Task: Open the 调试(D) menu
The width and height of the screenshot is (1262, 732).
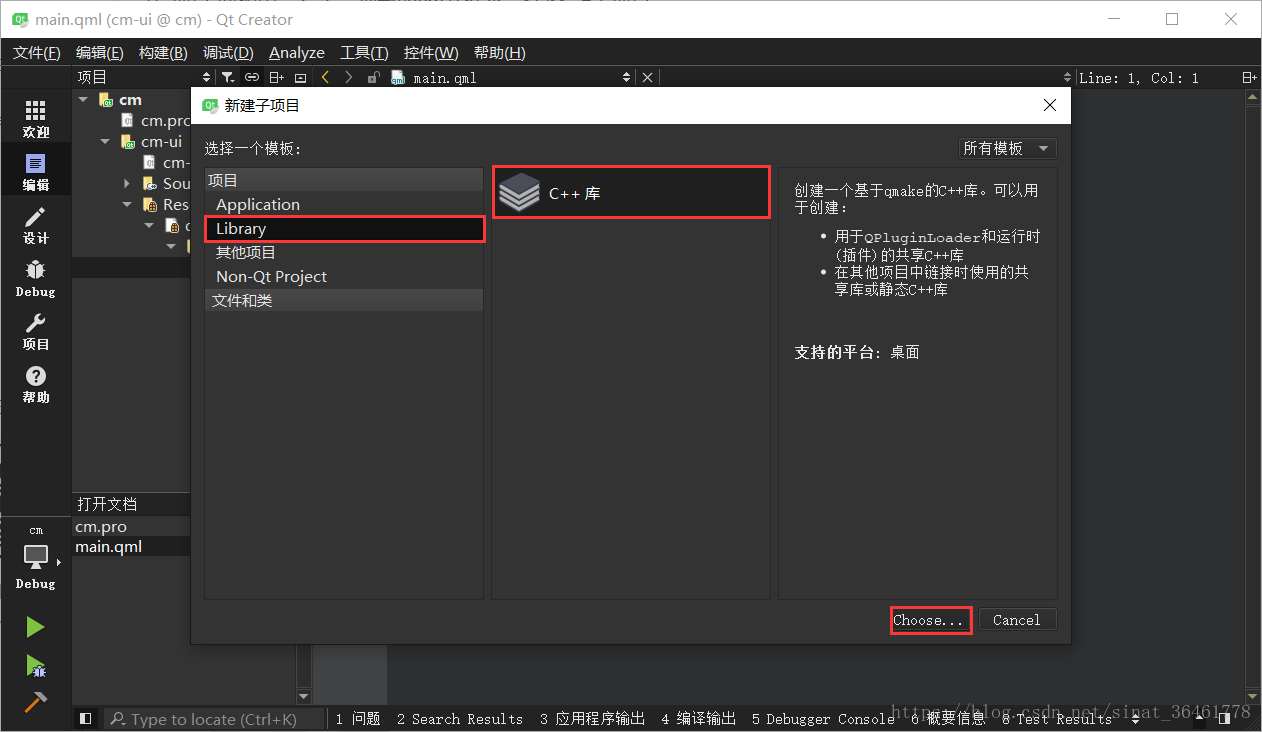Action: click(228, 53)
